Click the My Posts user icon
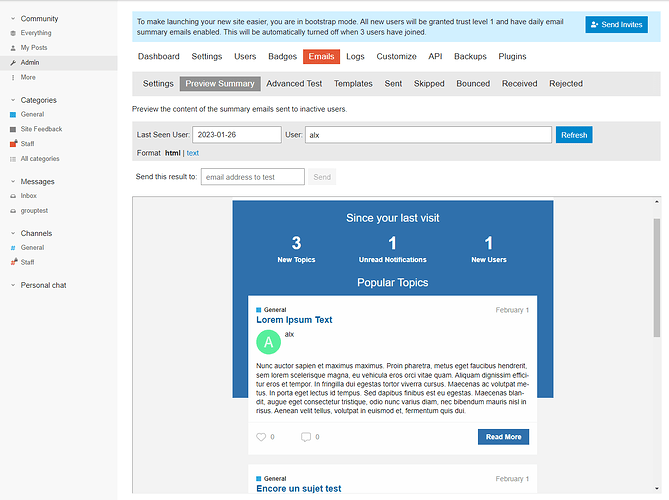669x500 pixels. 13,48
